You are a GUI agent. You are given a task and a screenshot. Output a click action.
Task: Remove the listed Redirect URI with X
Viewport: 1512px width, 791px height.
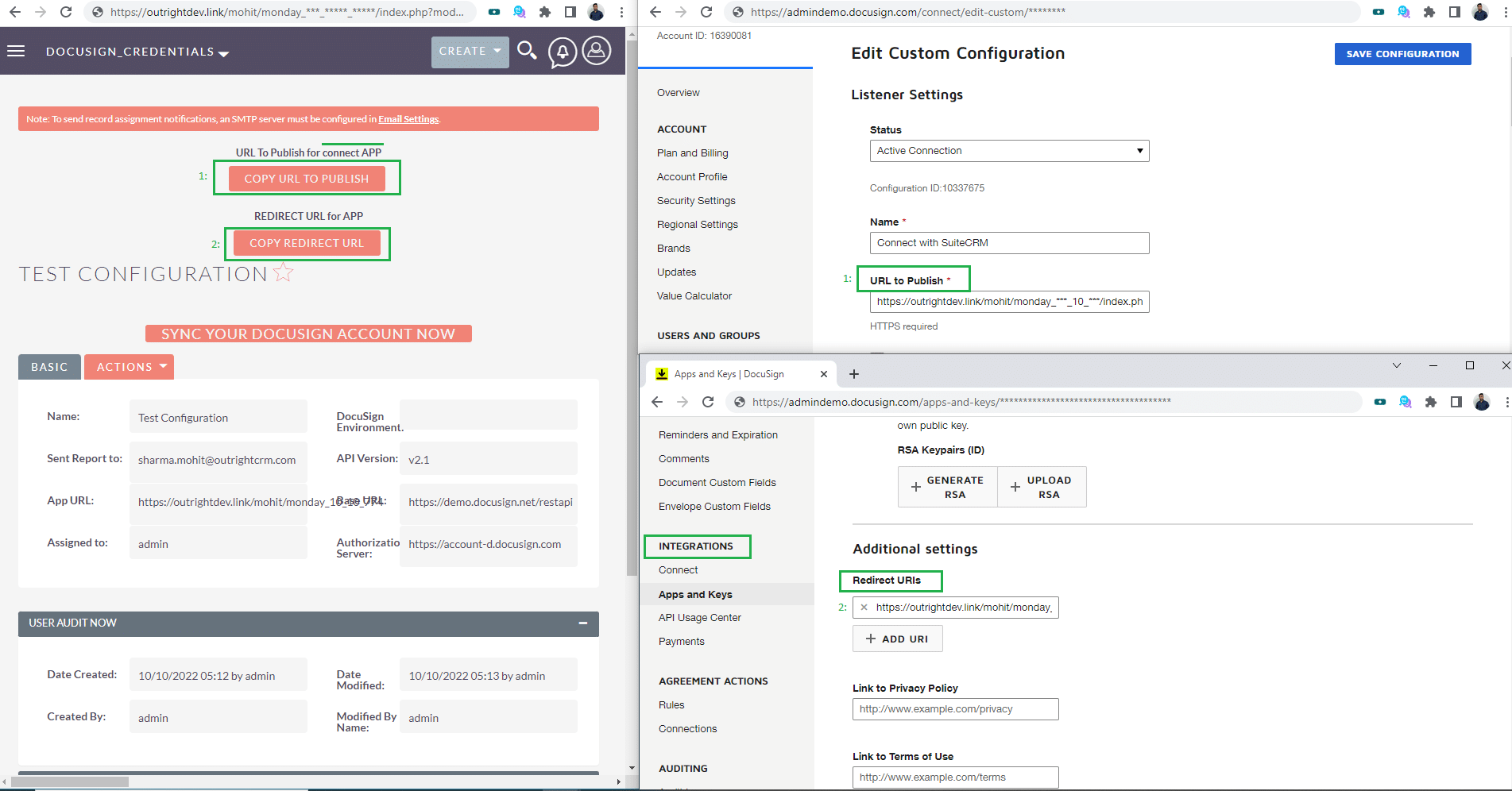(x=864, y=608)
